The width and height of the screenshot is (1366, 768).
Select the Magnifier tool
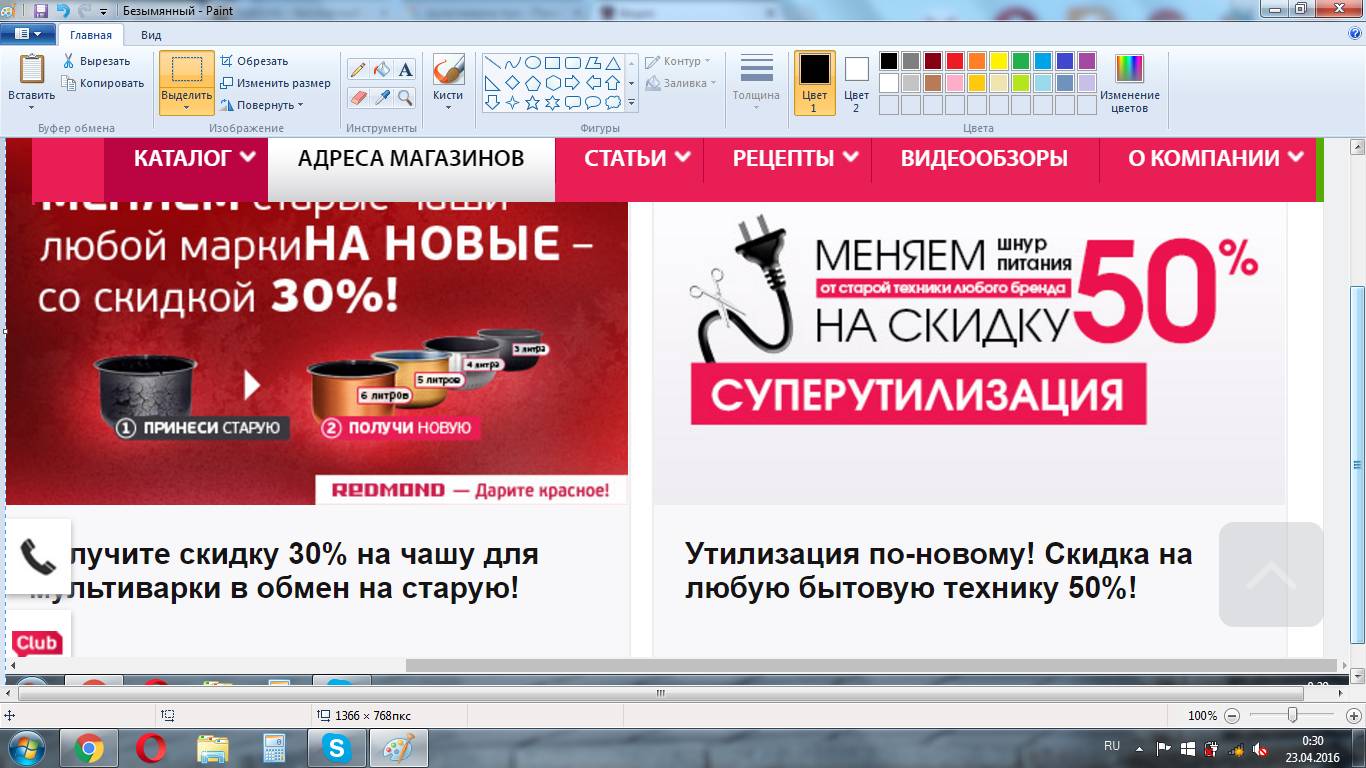[405, 97]
